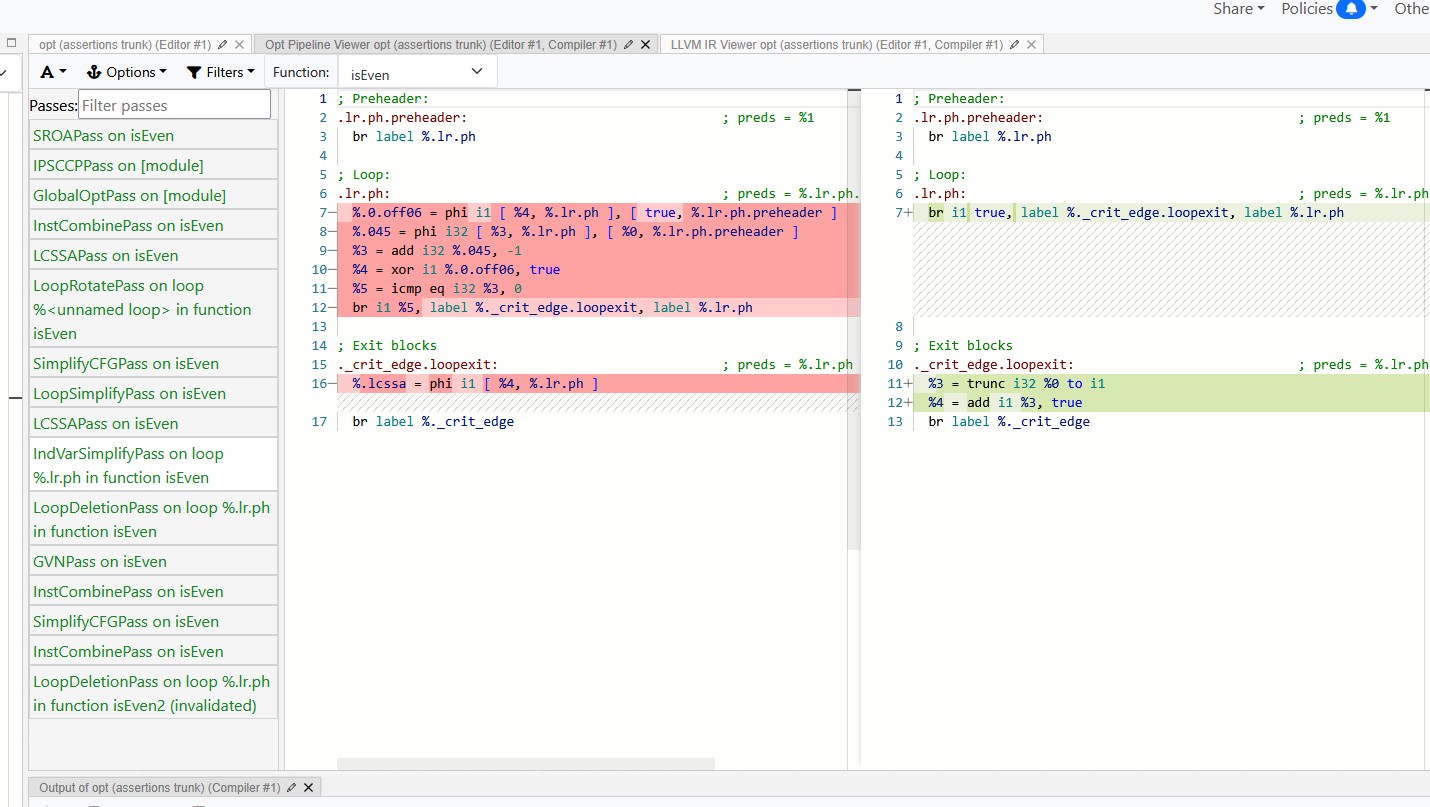Close the Opt Pipeline Viewer tab
The height and width of the screenshot is (807, 1430).
(645, 45)
